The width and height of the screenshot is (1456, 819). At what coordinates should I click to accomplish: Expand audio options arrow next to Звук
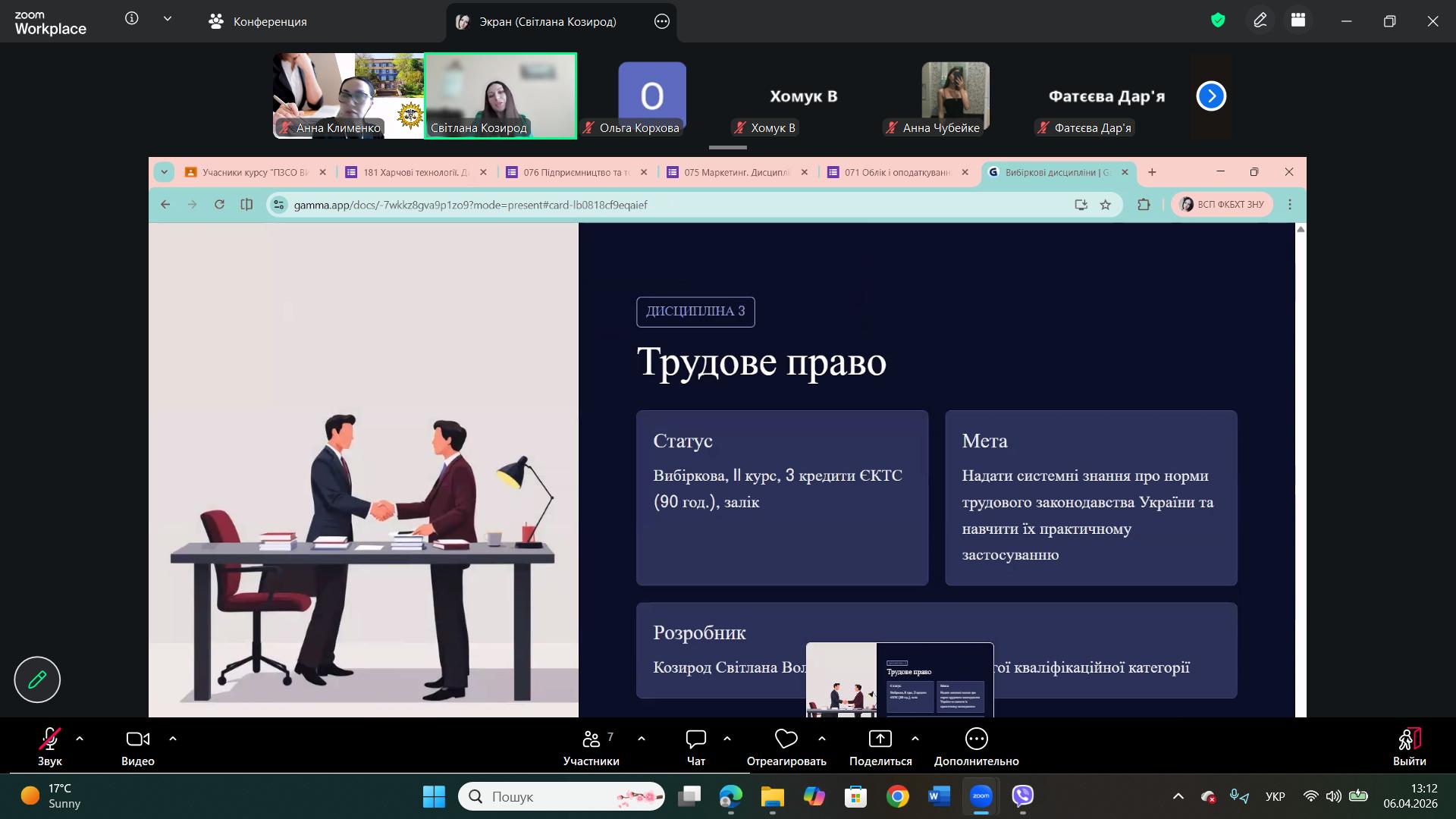(x=80, y=738)
